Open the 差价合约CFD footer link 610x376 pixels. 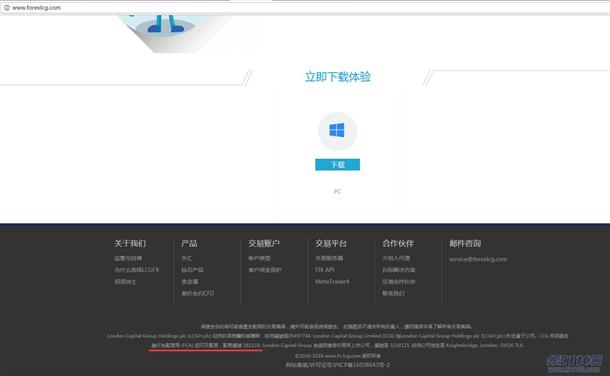pyautogui.click(x=198, y=293)
